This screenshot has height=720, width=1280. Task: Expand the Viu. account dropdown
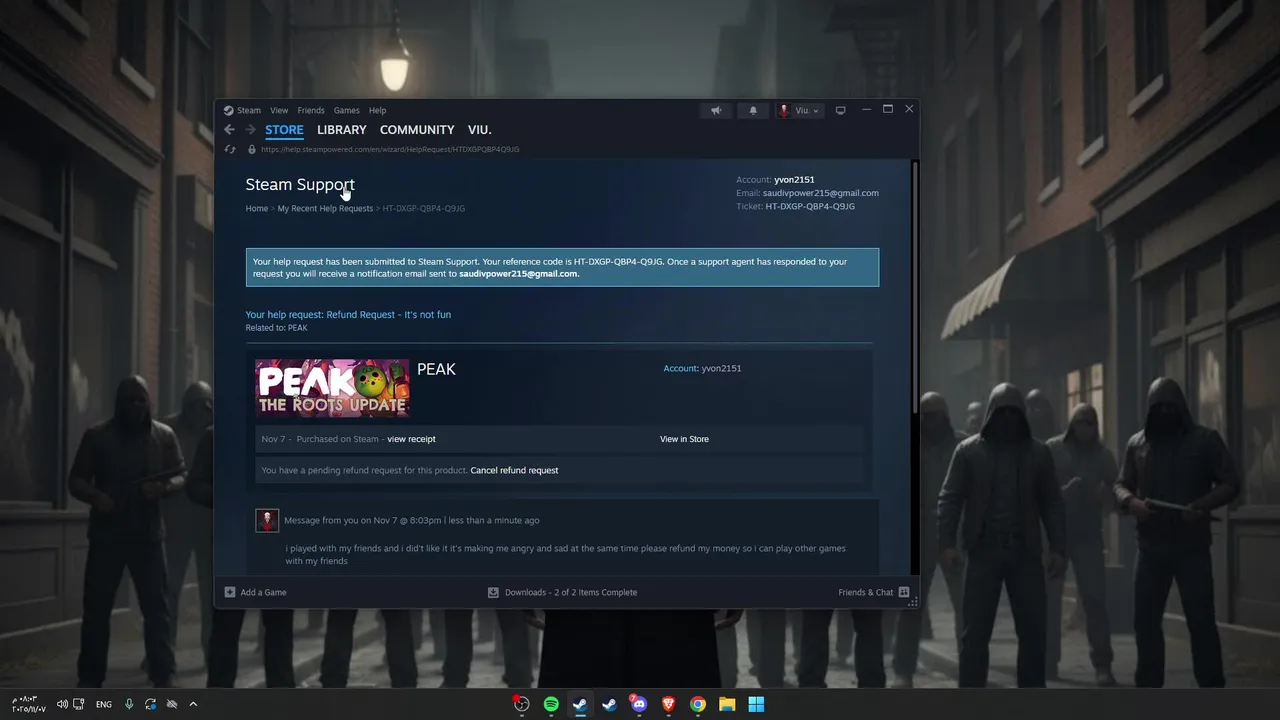pos(800,110)
